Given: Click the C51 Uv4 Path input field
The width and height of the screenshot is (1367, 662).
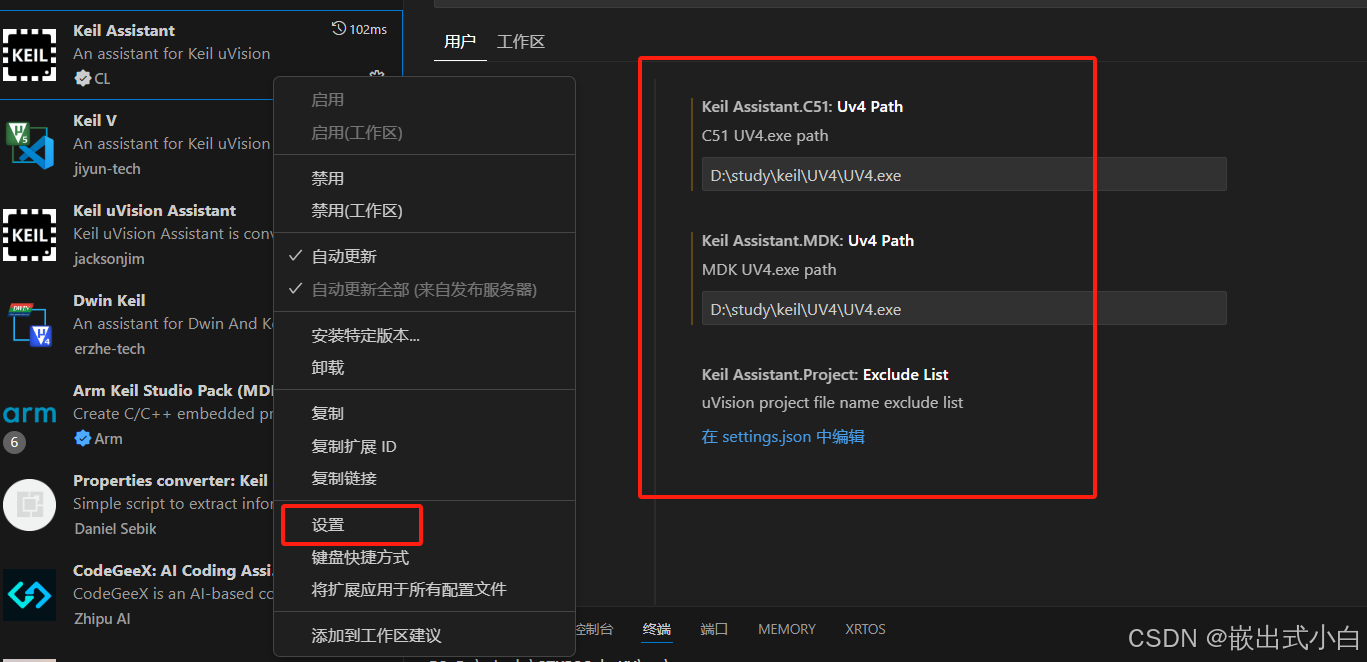Looking at the screenshot, I should [x=964, y=175].
